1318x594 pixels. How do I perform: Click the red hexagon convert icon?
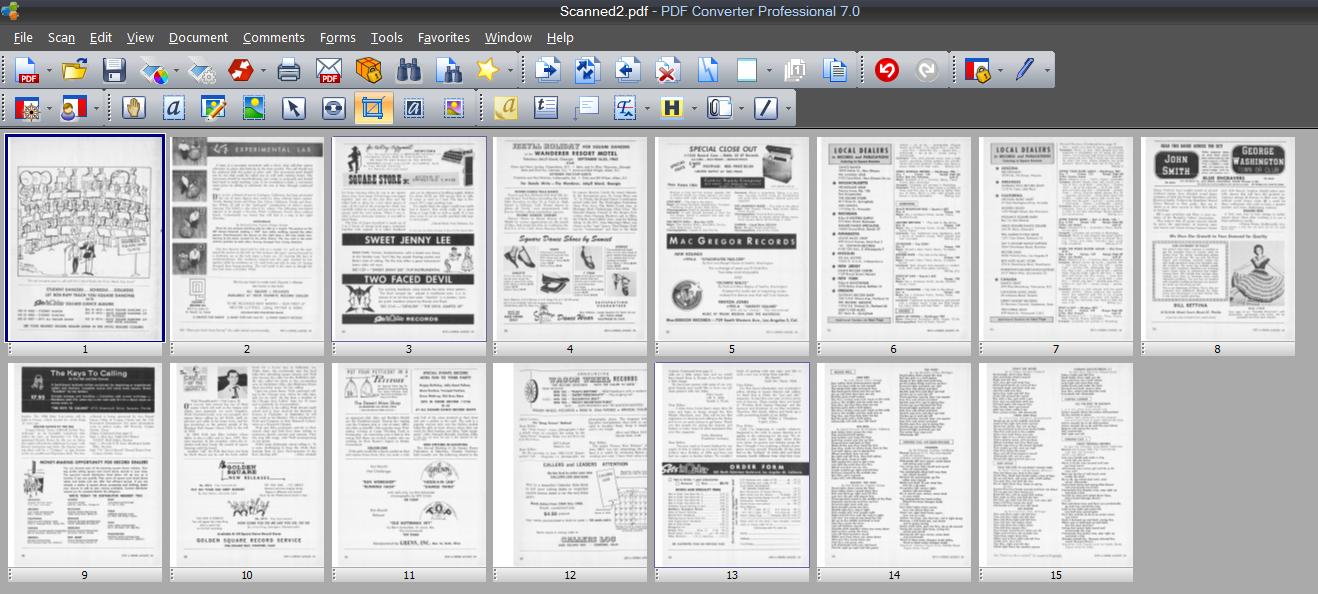241,70
